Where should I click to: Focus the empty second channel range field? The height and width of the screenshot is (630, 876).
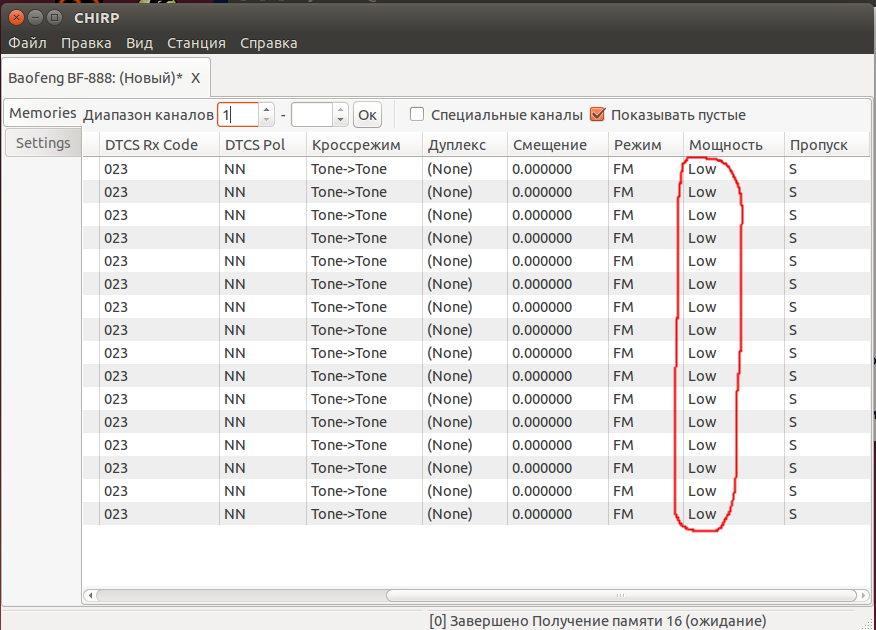[x=311, y=115]
